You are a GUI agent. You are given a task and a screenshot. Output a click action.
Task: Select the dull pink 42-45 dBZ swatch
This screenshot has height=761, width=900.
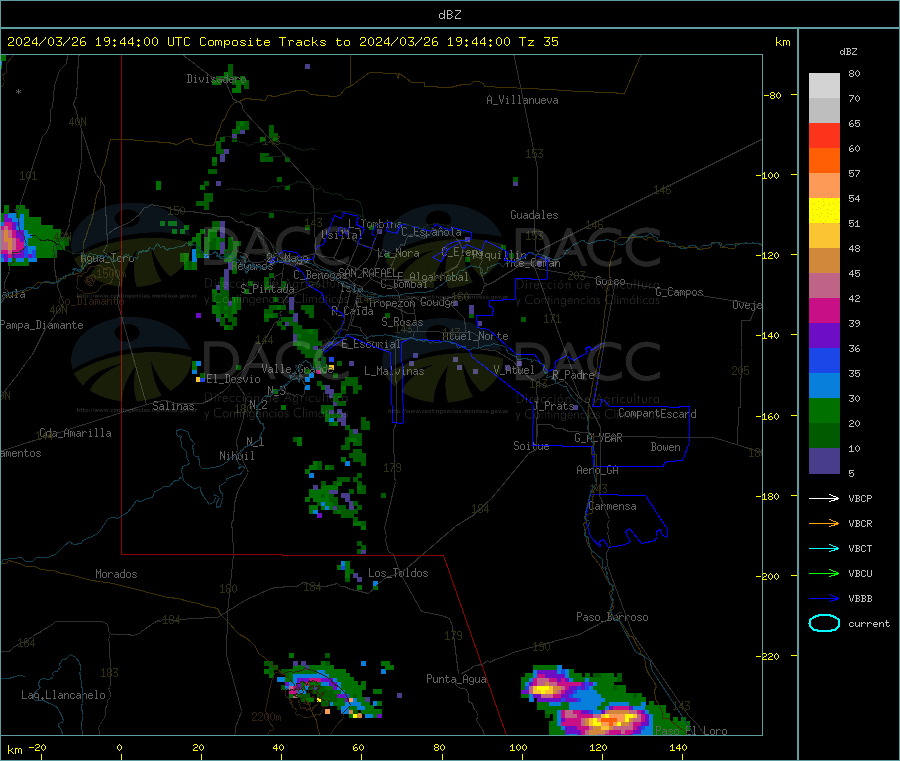pyautogui.click(x=824, y=286)
